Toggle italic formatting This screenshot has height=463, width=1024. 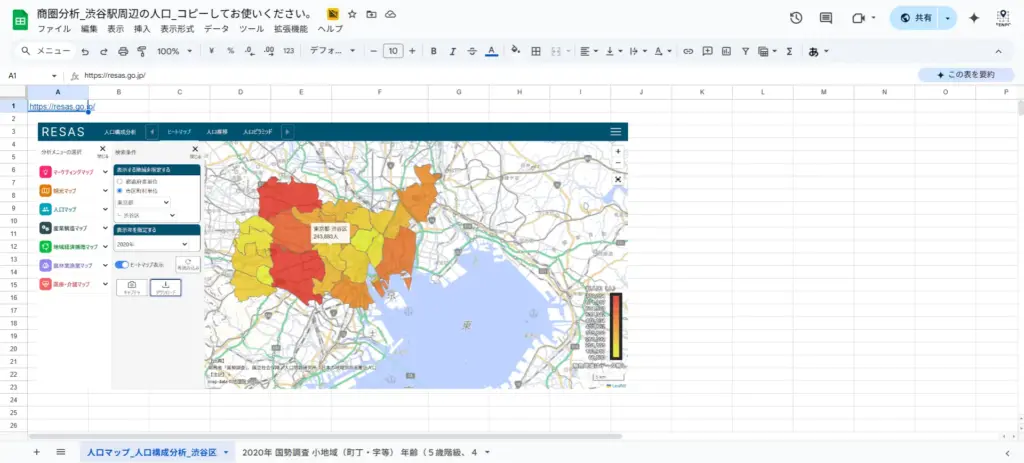[453, 51]
